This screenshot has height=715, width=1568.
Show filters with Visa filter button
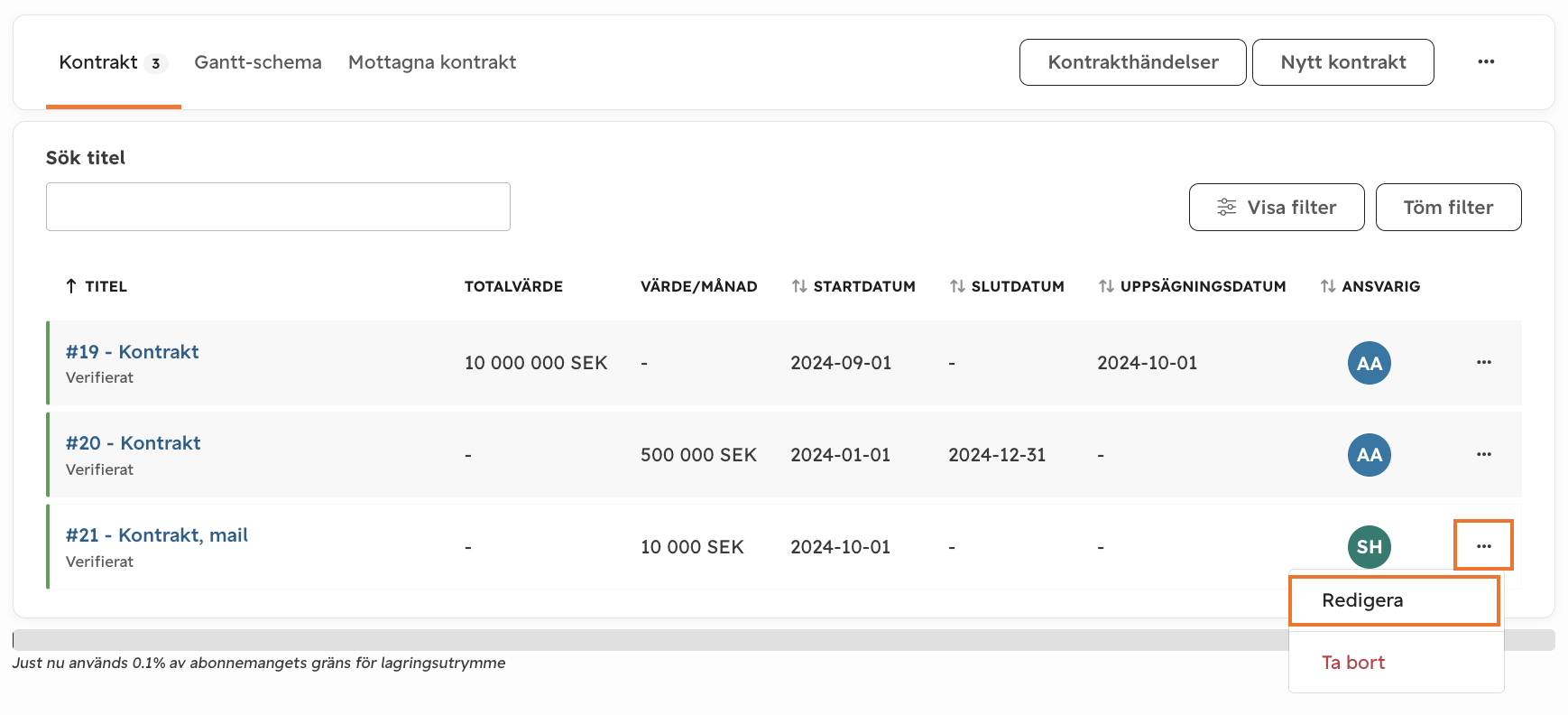pos(1277,208)
